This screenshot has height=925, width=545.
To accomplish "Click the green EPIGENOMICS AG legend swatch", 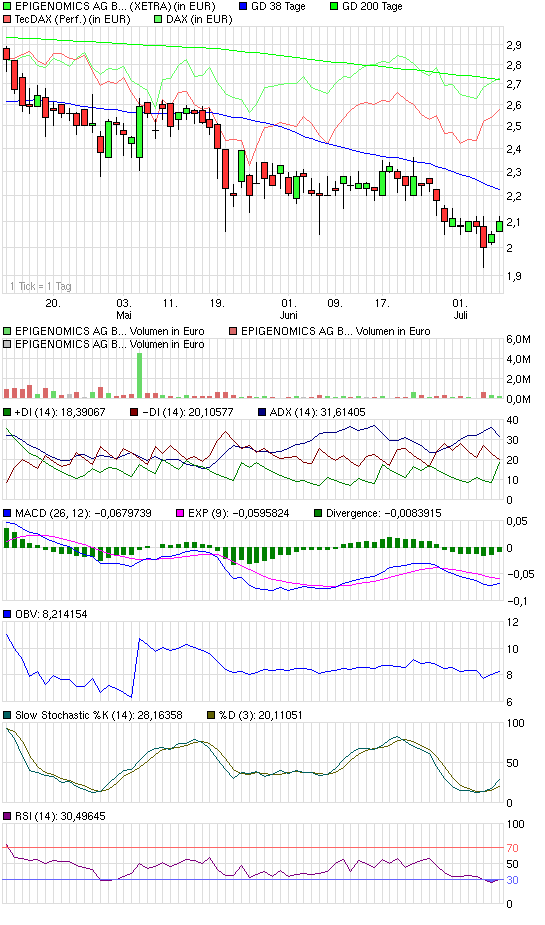I will (7, 6).
